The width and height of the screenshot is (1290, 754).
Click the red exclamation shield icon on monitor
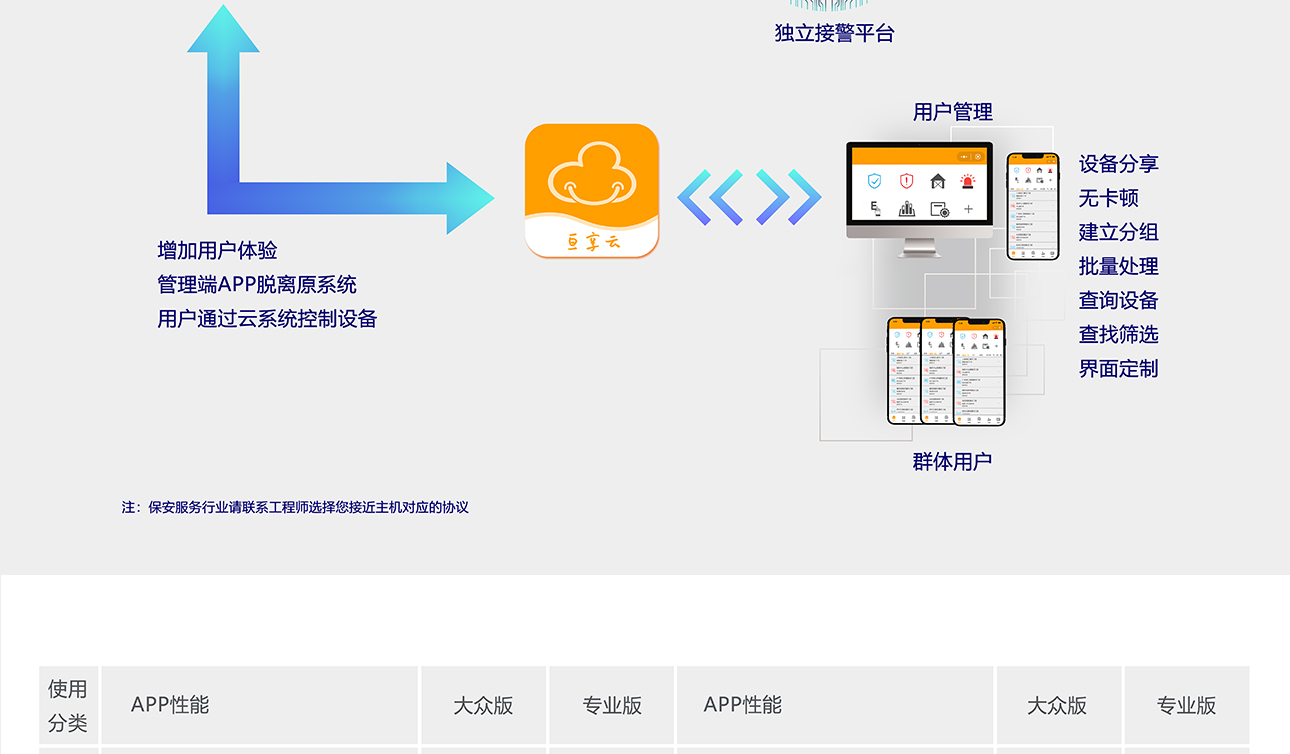(906, 181)
